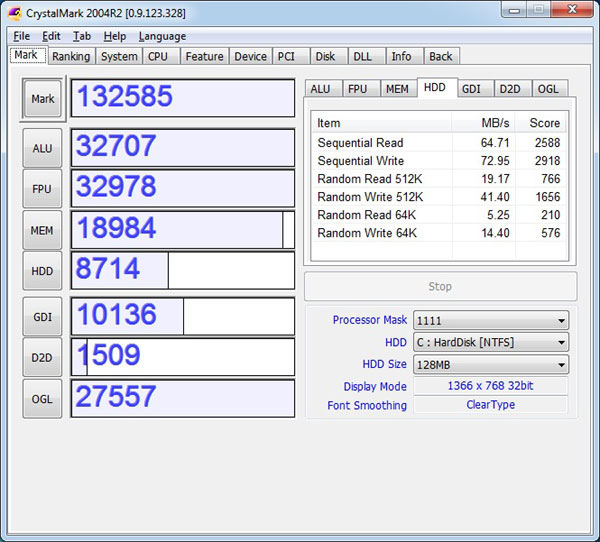Show OGL details tab in results panel
Image resolution: width=600 pixels, height=542 pixels.
tap(550, 89)
